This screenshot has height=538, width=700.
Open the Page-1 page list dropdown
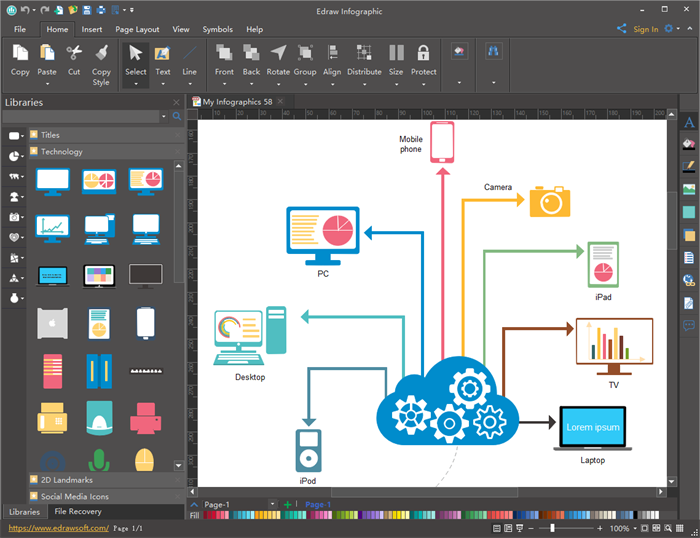pos(272,505)
